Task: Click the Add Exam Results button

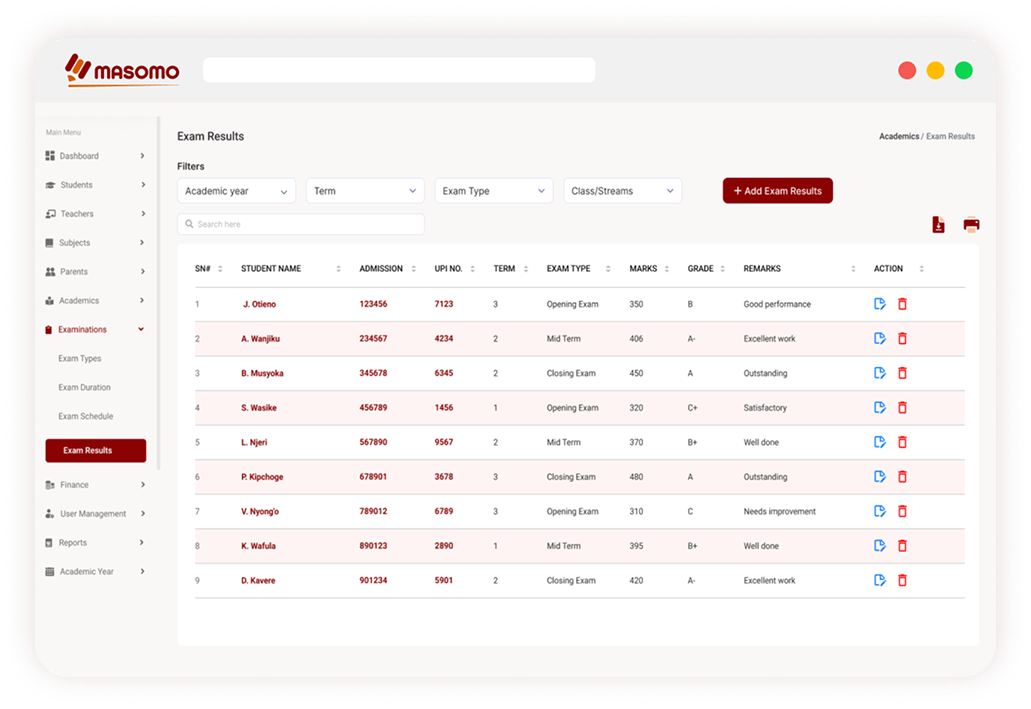Action: coord(777,191)
